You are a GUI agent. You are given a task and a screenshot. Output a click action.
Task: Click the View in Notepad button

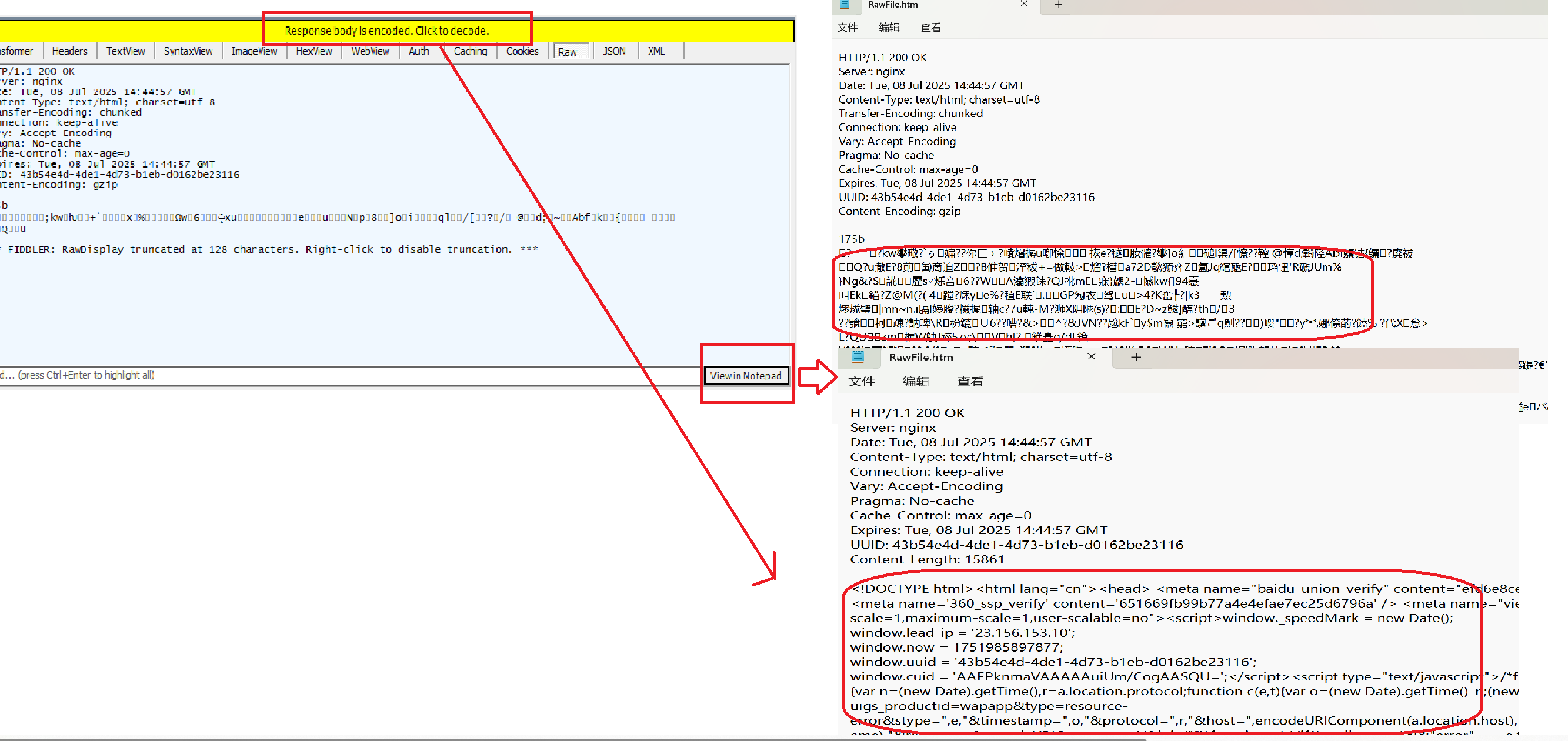[x=745, y=376]
